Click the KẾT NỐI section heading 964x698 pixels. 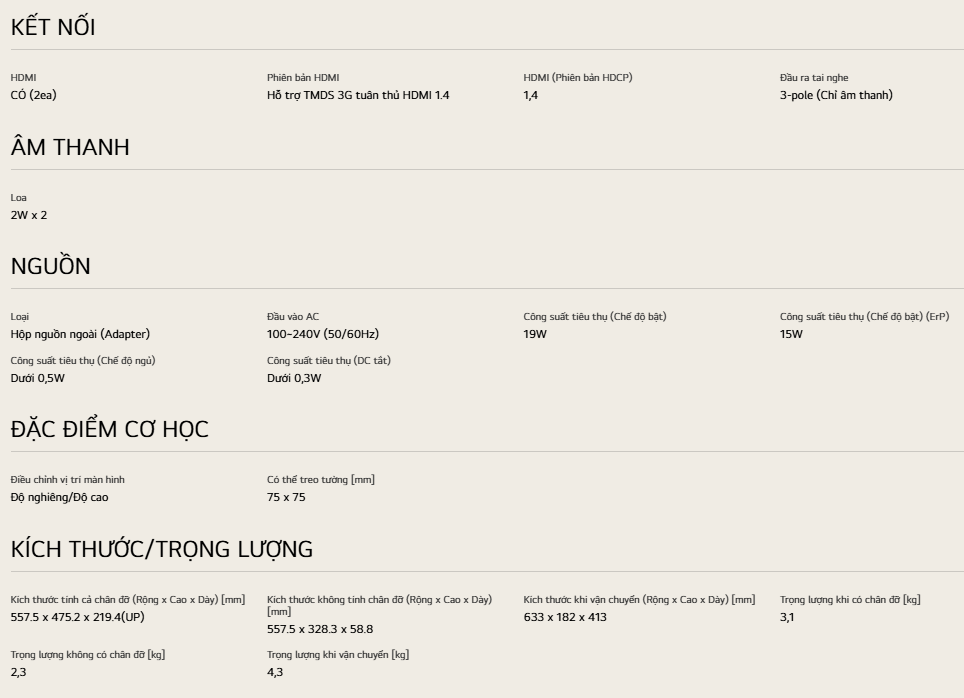(x=53, y=27)
